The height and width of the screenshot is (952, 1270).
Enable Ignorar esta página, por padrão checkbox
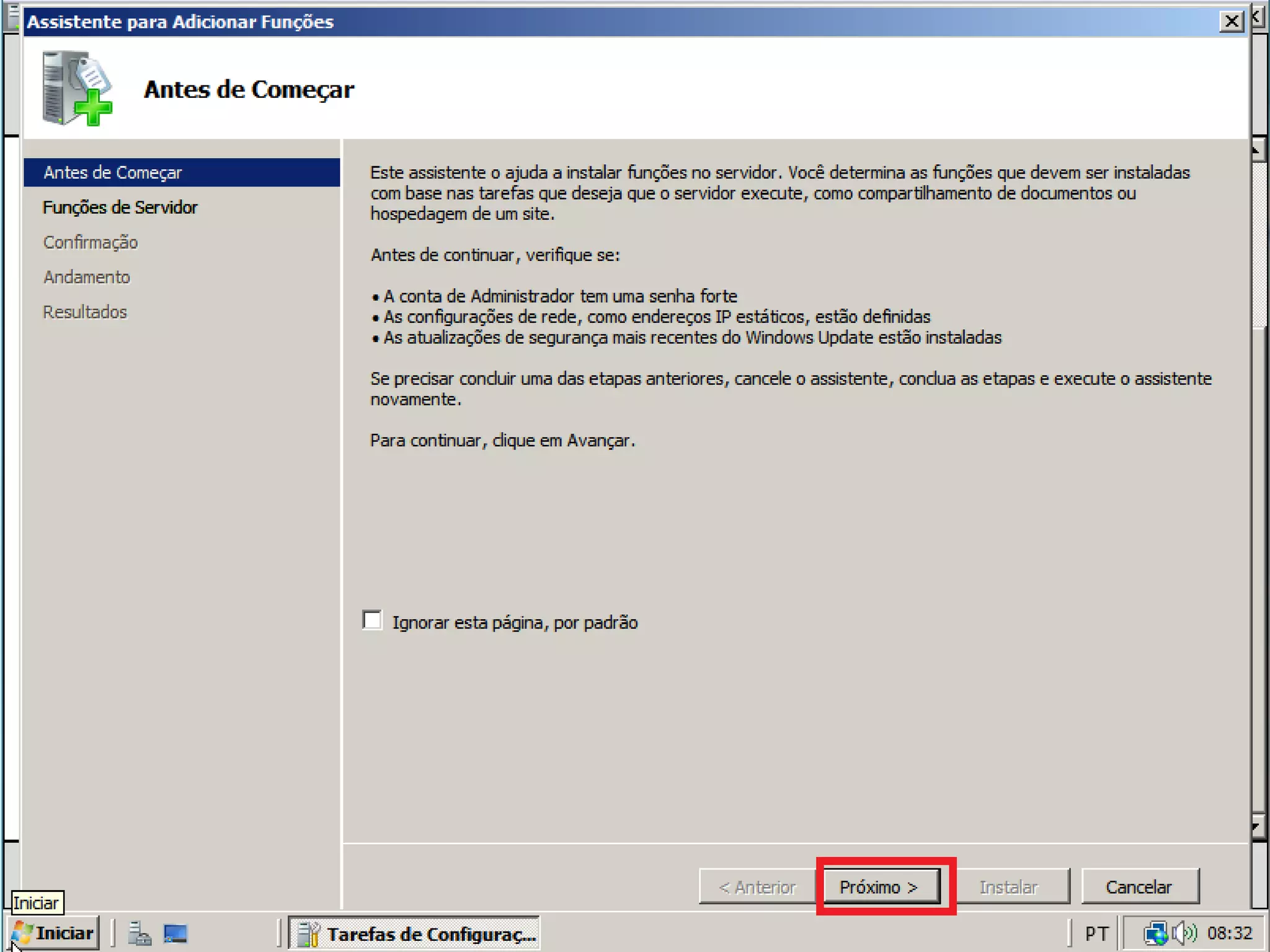pyautogui.click(x=373, y=620)
